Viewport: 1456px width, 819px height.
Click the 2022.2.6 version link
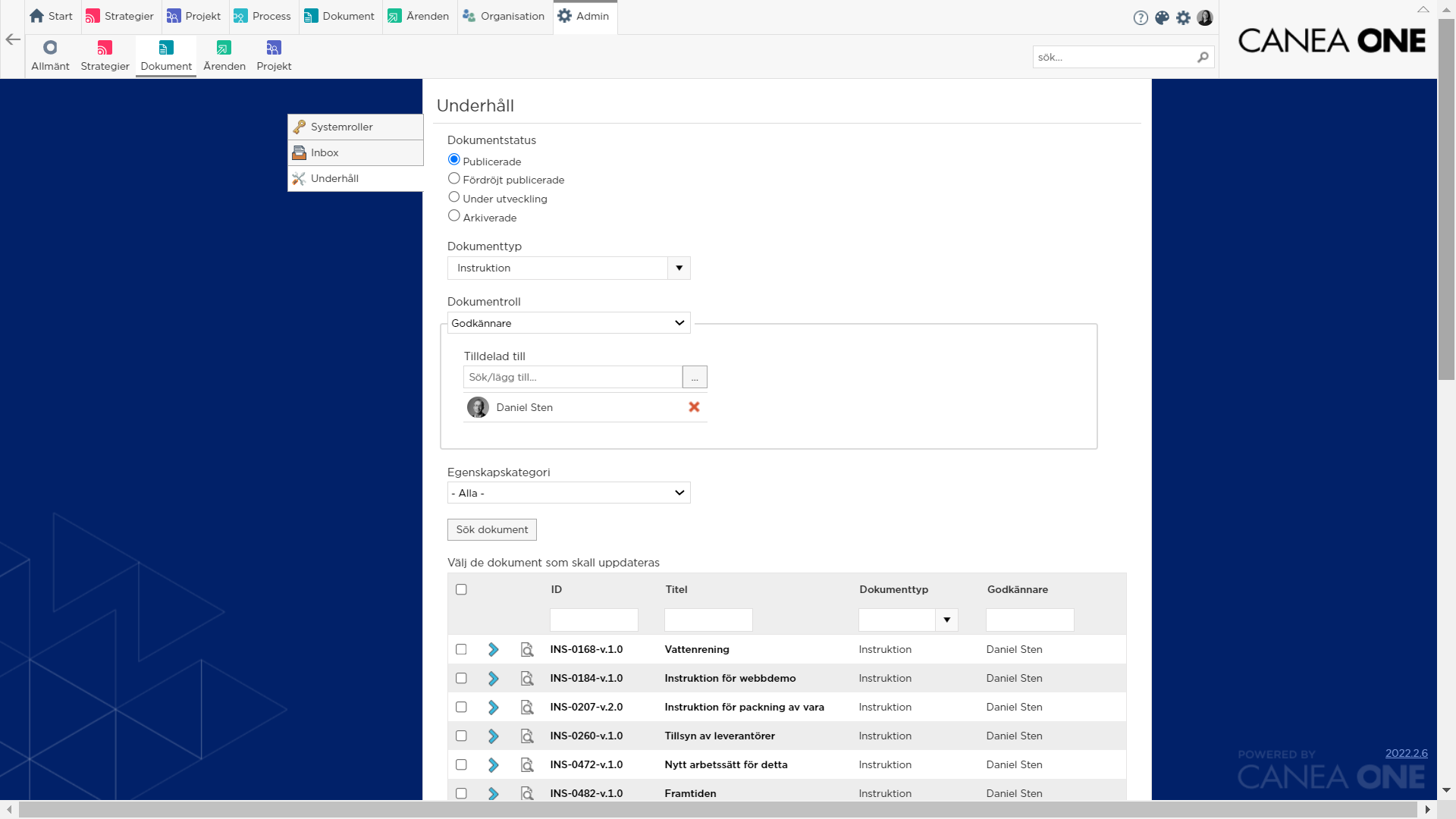click(x=1406, y=753)
